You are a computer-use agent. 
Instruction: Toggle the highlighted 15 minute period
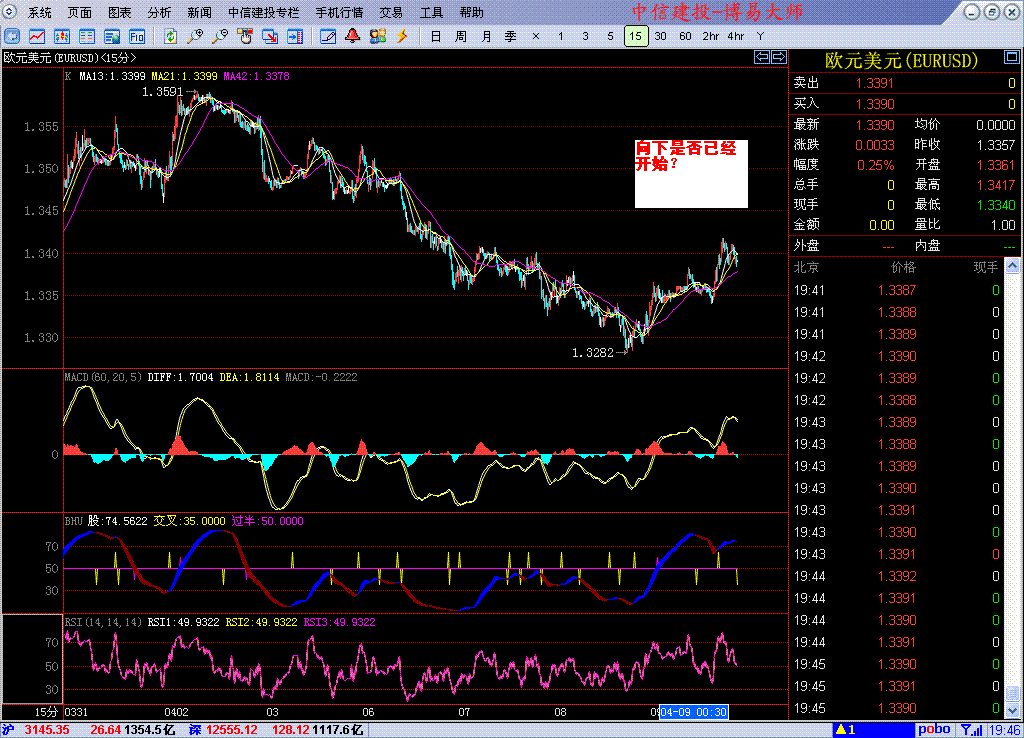tap(635, 37)
